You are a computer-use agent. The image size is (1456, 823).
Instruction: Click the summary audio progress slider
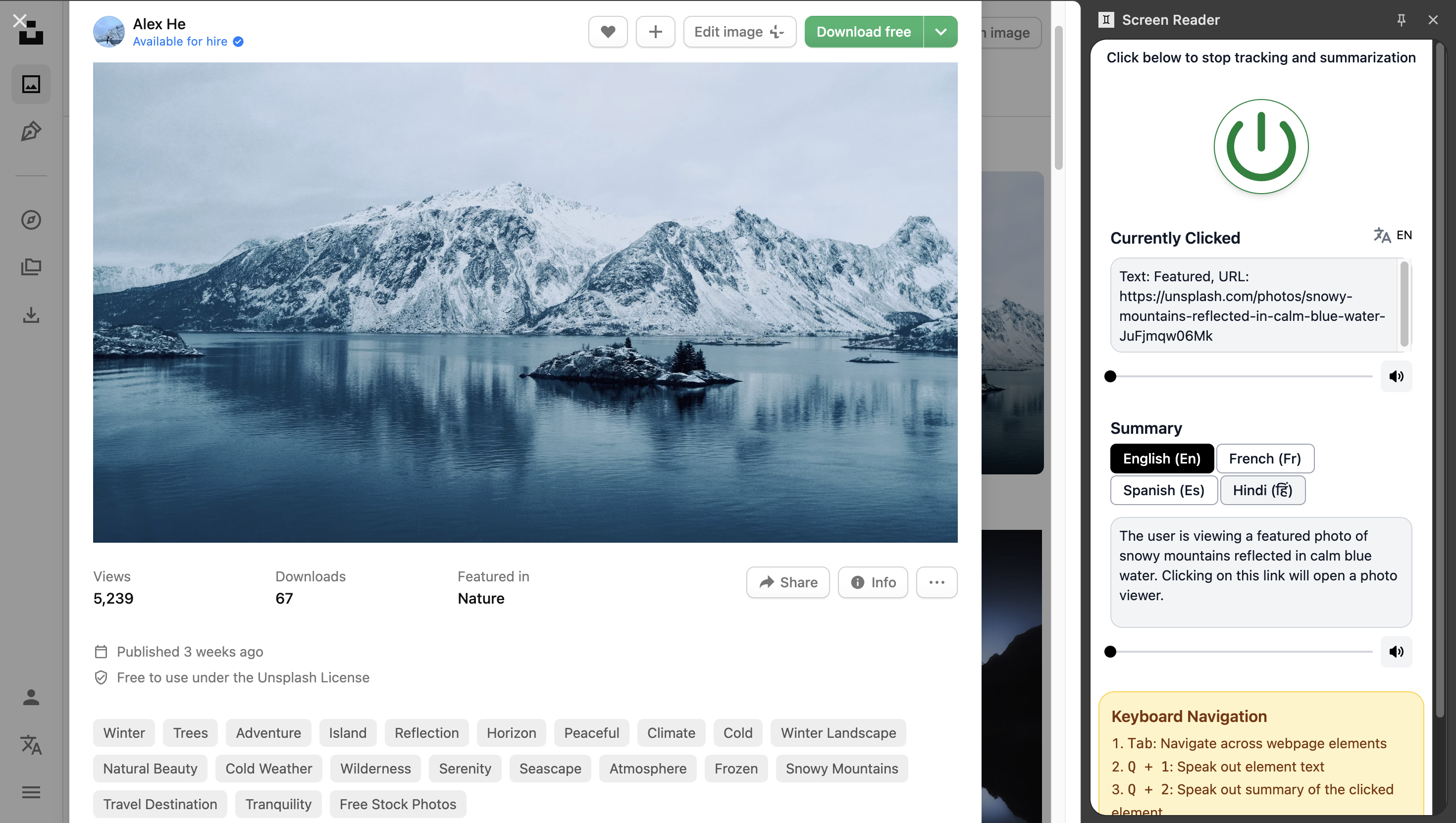click(x=1241, y=652)
